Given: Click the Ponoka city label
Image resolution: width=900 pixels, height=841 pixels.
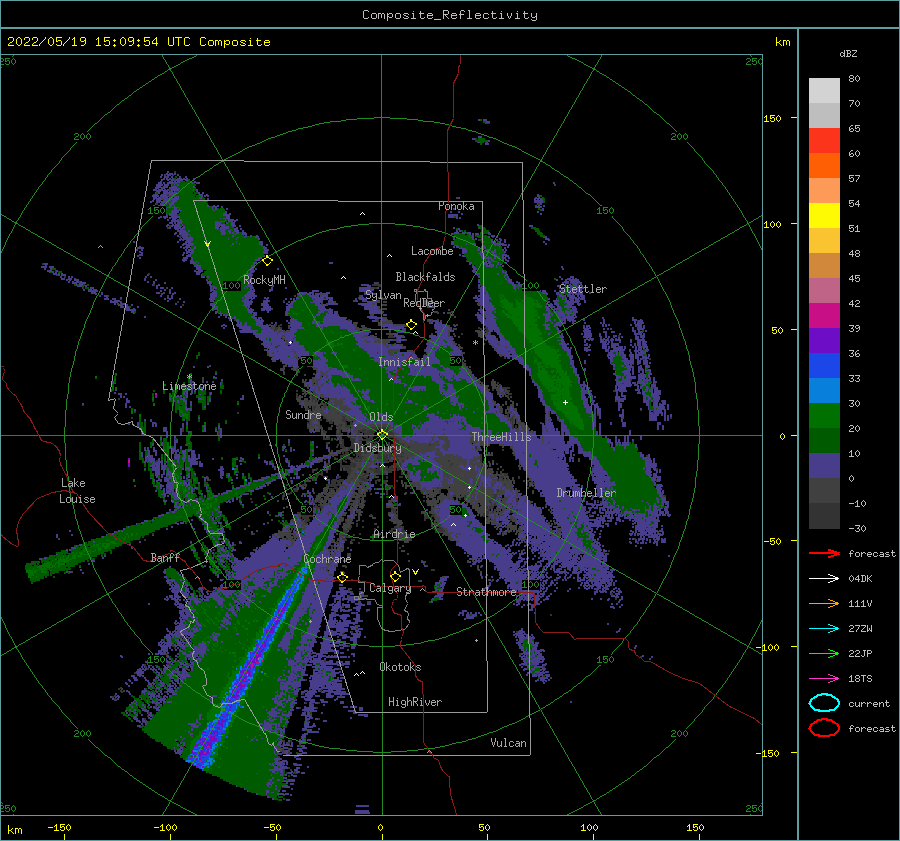Looking at the screenshot, I should 456,206.
